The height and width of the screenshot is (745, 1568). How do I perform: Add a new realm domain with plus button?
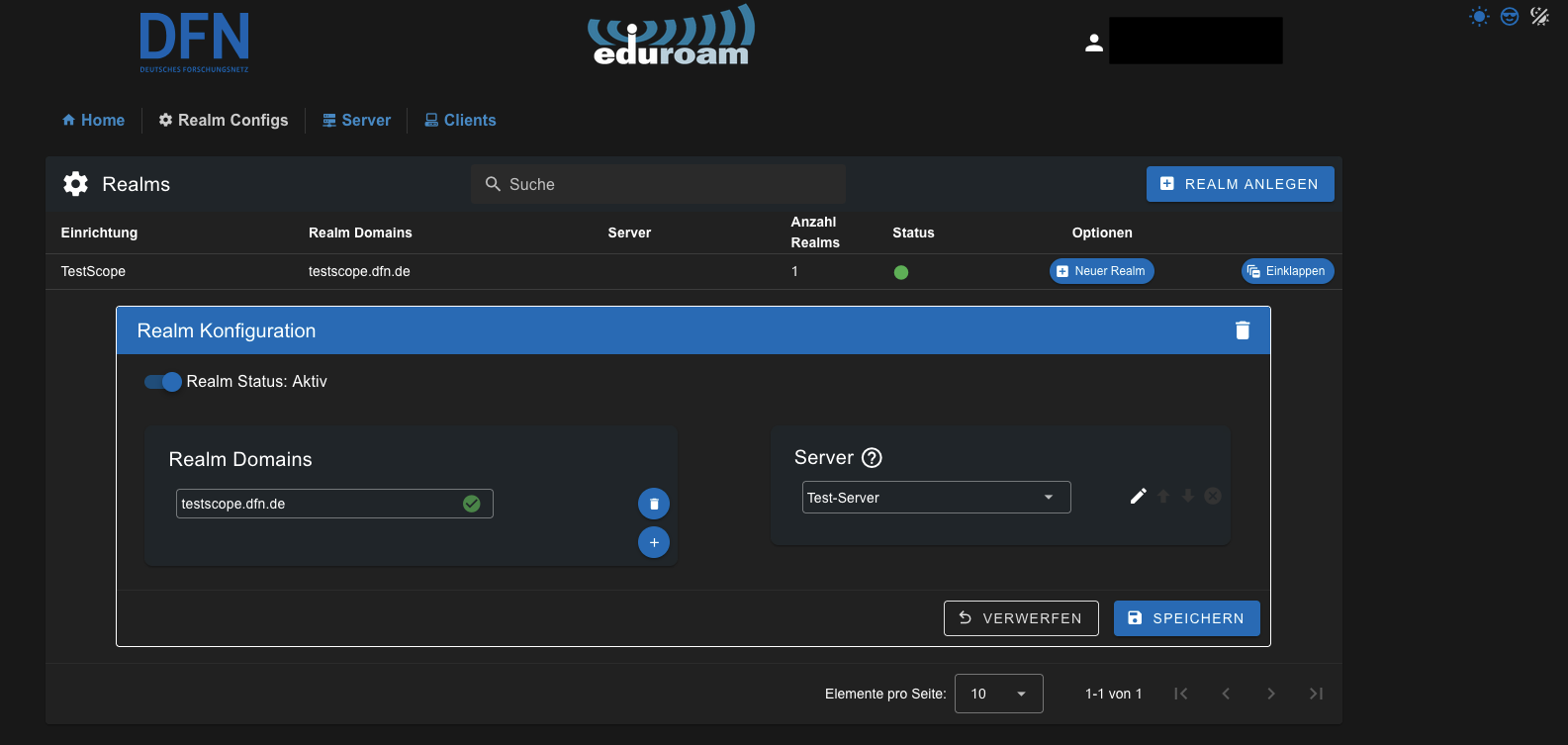coord(653,542)
